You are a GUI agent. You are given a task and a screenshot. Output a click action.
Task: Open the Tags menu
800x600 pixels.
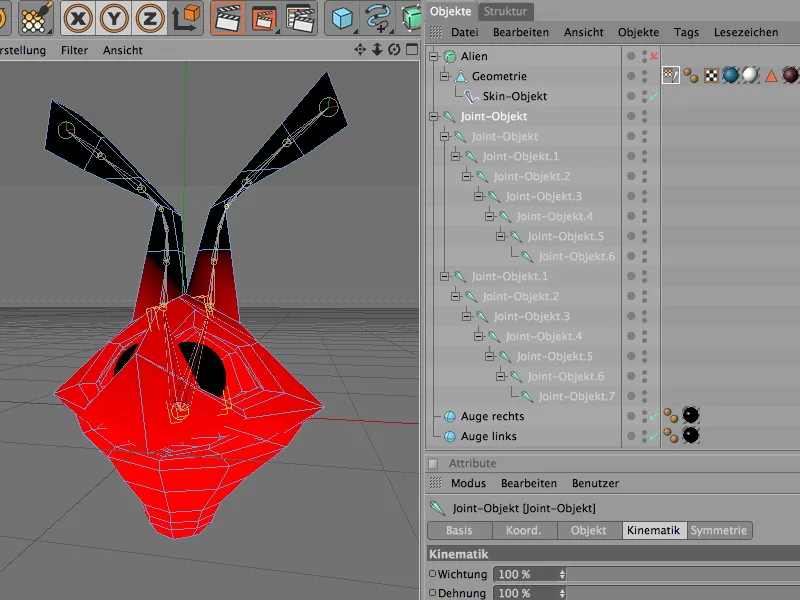686,32
